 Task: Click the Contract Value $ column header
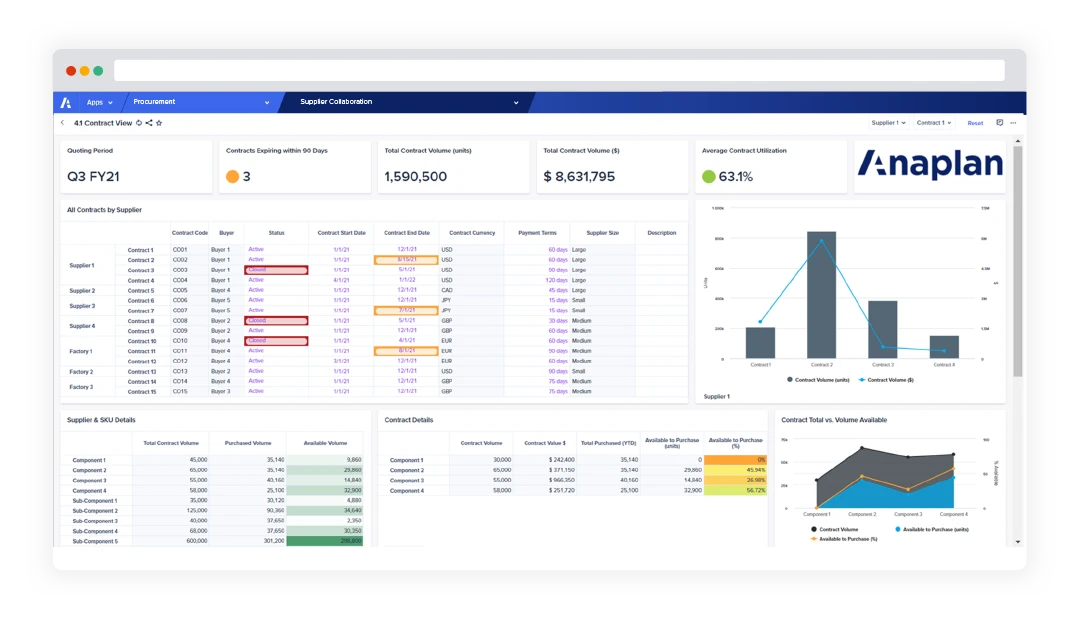pos(545,443)
